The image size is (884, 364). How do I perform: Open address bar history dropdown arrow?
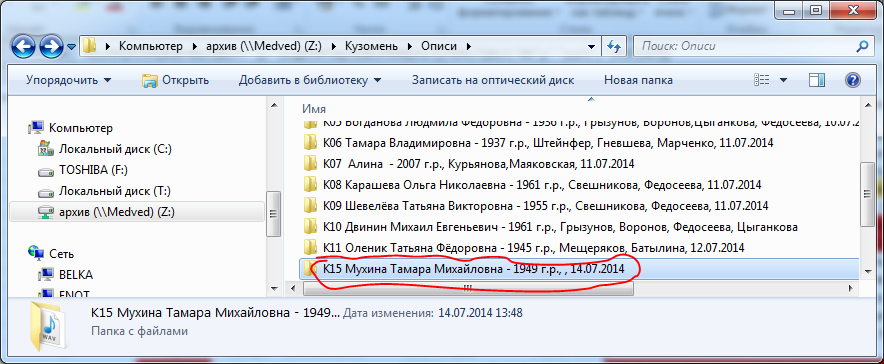point(591,46)
